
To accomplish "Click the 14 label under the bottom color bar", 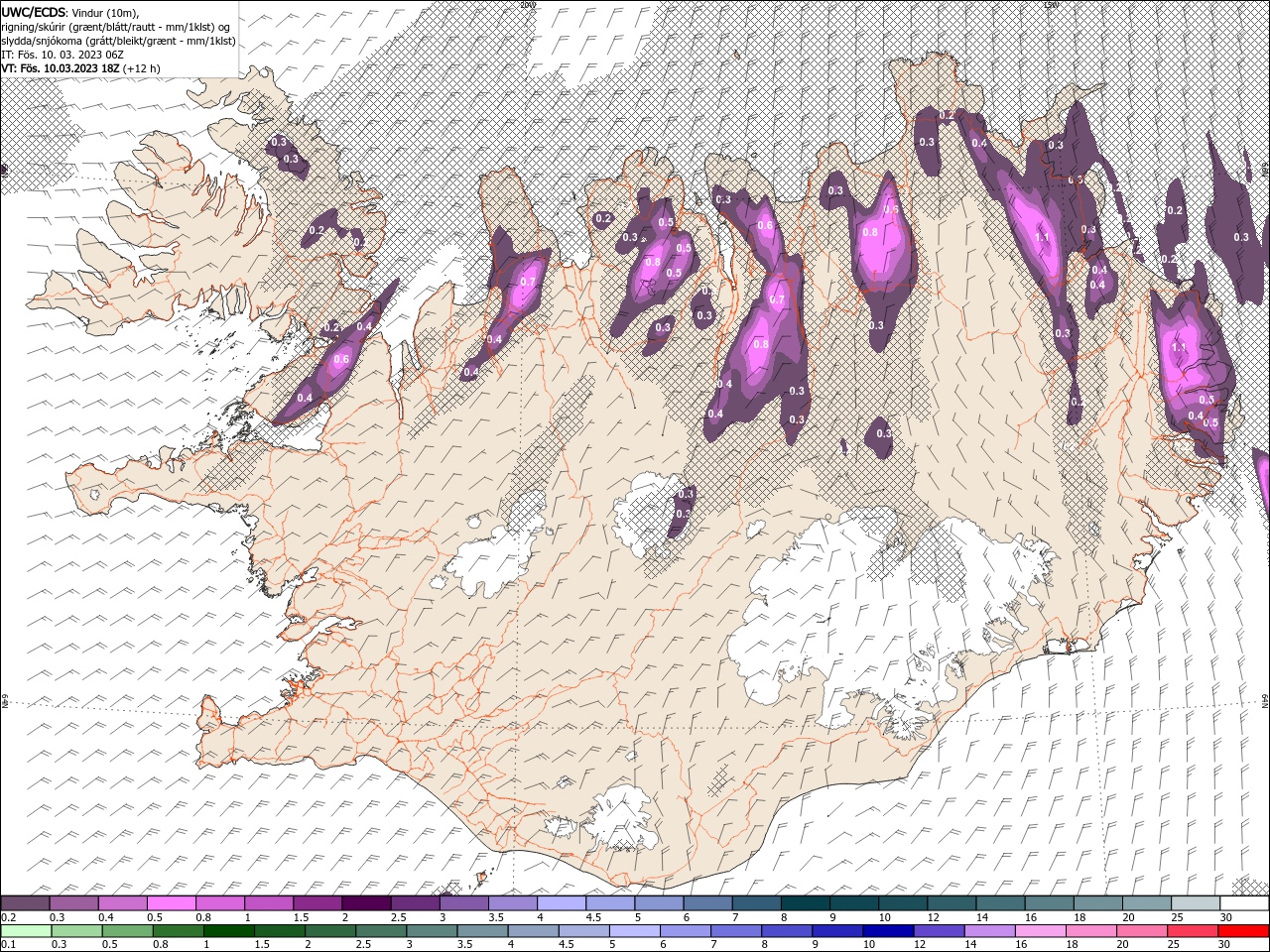I will [970, 944].
